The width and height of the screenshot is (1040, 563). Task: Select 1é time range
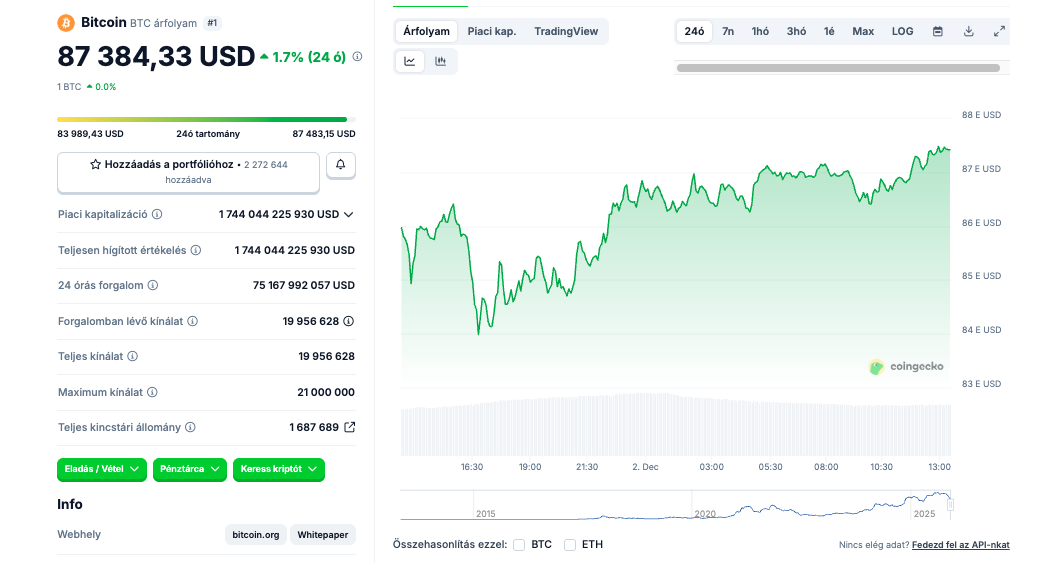coord(829,31)
